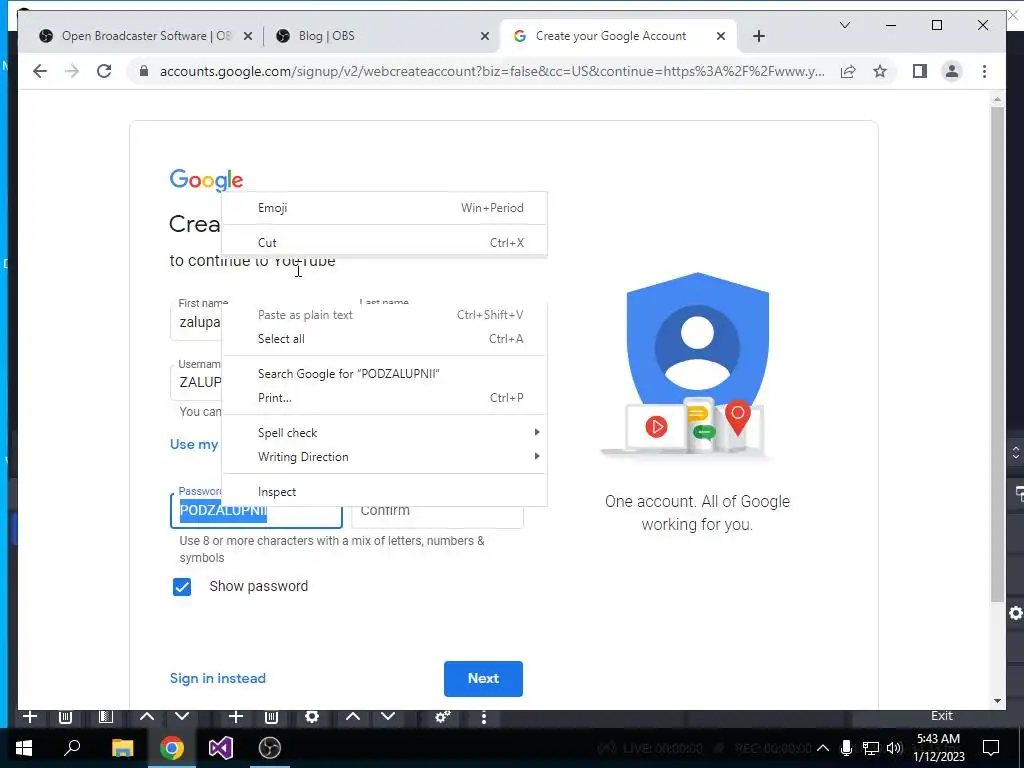
Task: Click the microphone icon in the system tray
Action: 846,748
